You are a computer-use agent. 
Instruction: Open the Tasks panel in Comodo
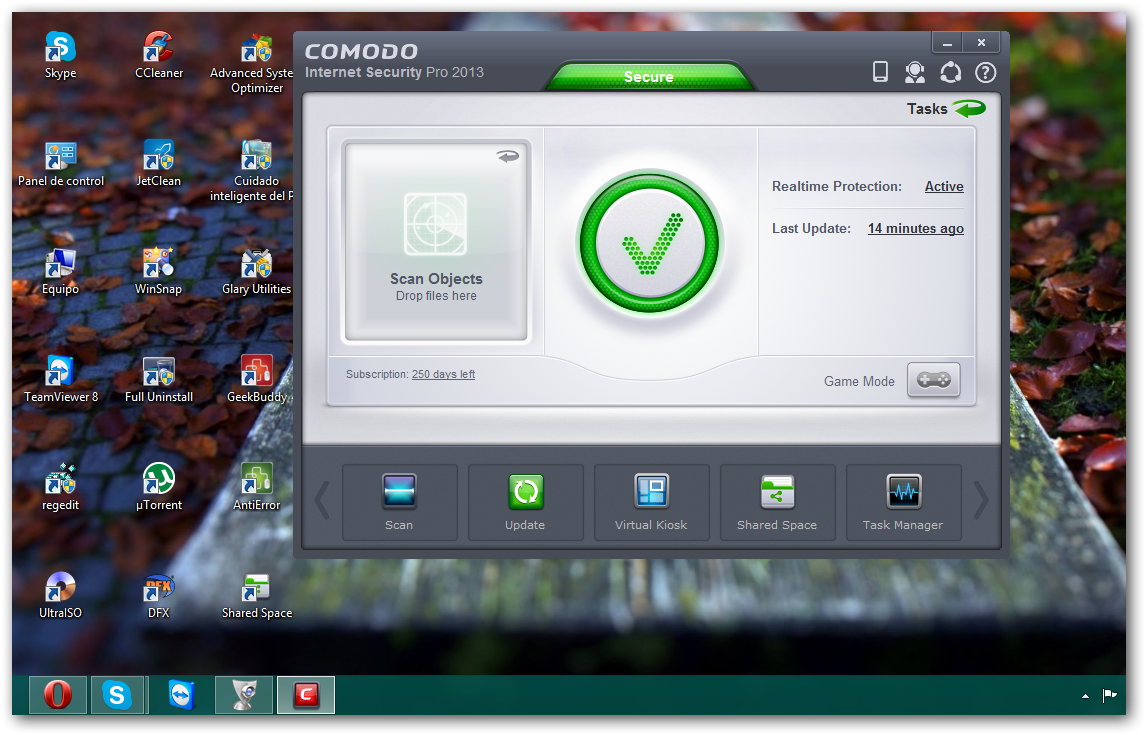[946, 109]
